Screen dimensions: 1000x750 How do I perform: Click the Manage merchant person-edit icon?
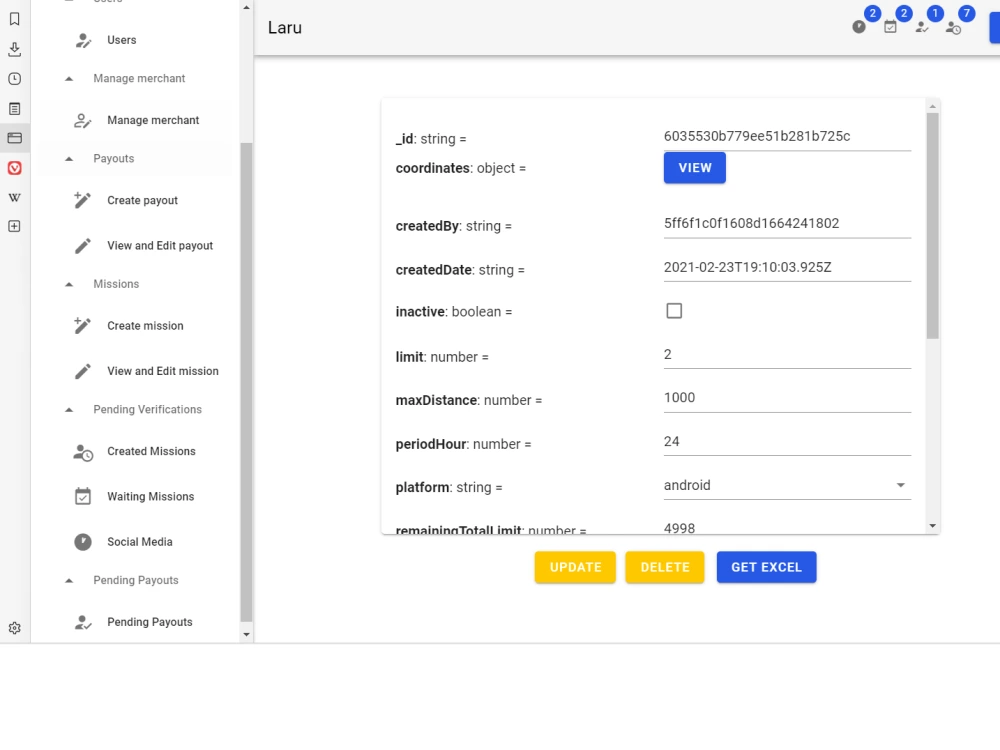tap(83, 121)
